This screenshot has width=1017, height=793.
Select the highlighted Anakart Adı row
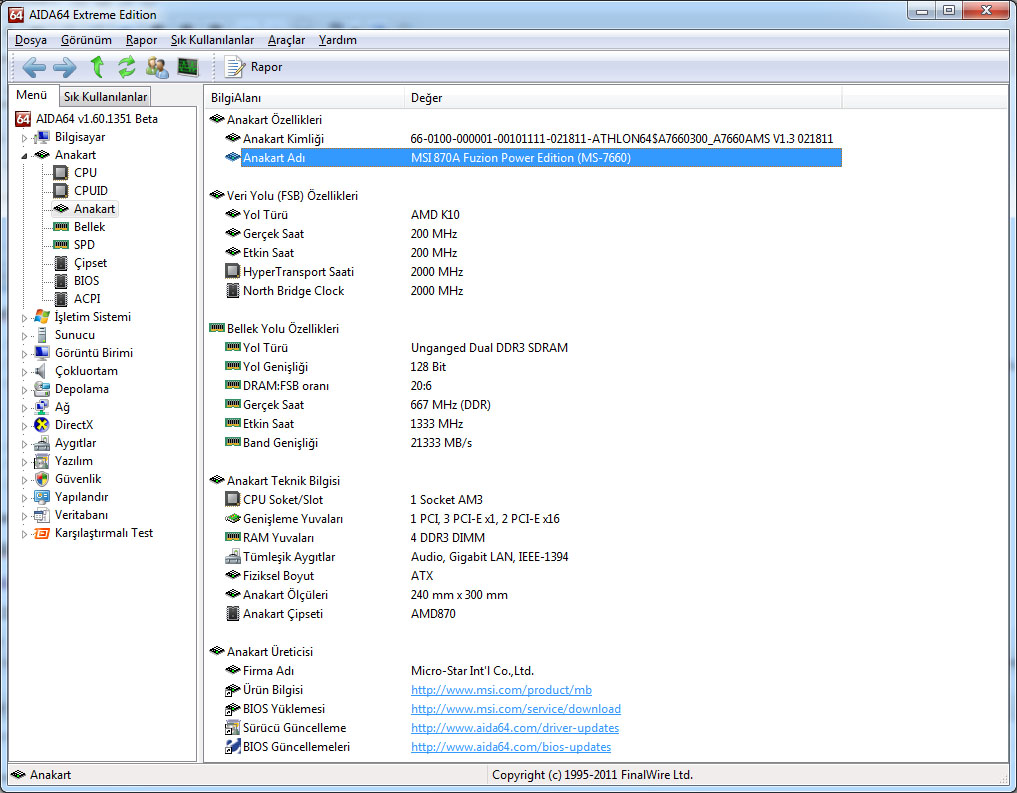coord(541,158)
